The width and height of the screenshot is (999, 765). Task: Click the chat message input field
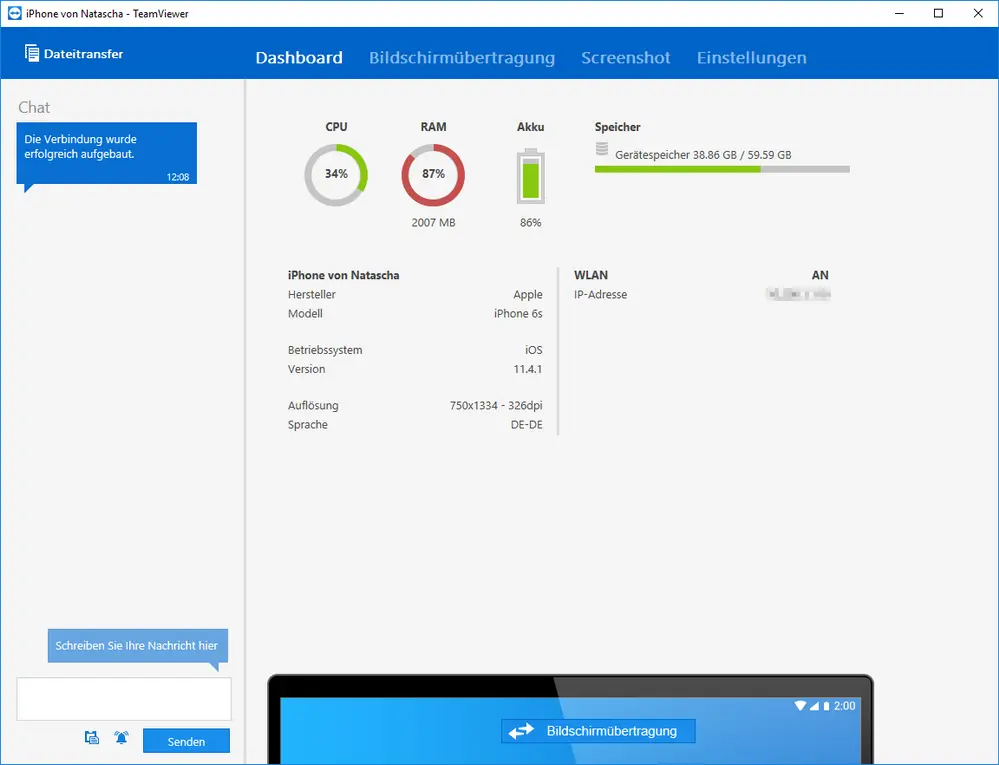click(124, 699)
